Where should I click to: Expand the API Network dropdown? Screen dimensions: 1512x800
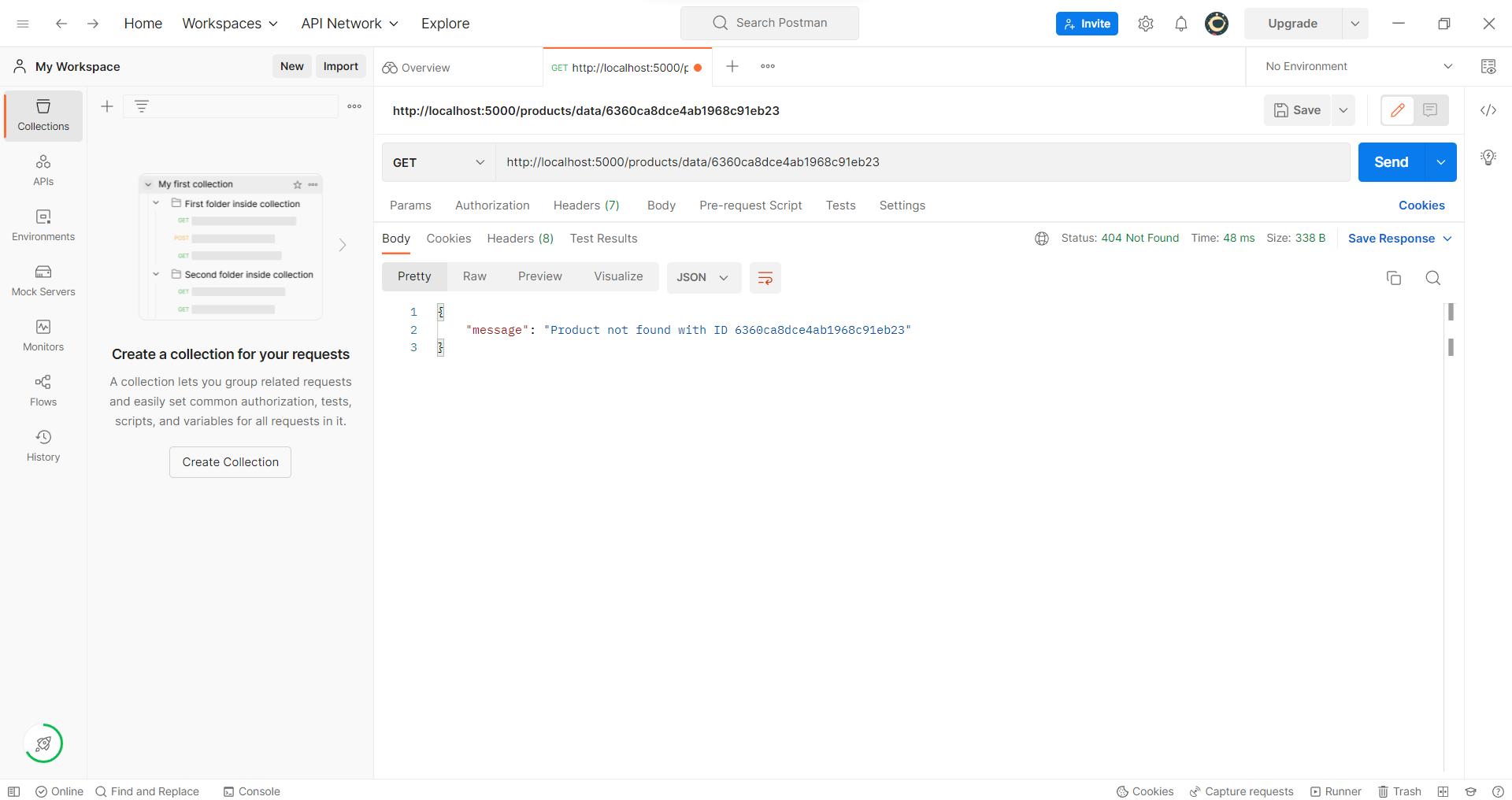(x=350, y=24)
